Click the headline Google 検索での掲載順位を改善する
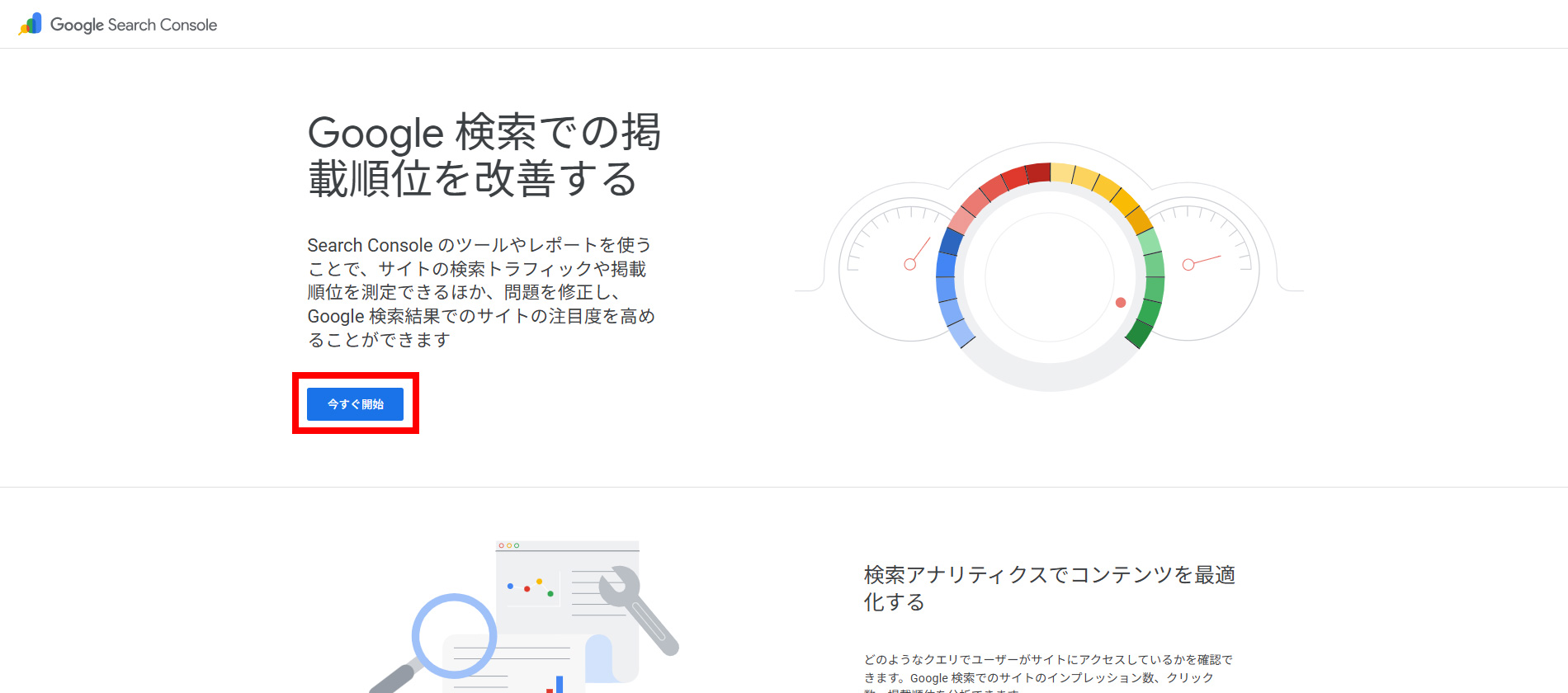 [484, 155]
